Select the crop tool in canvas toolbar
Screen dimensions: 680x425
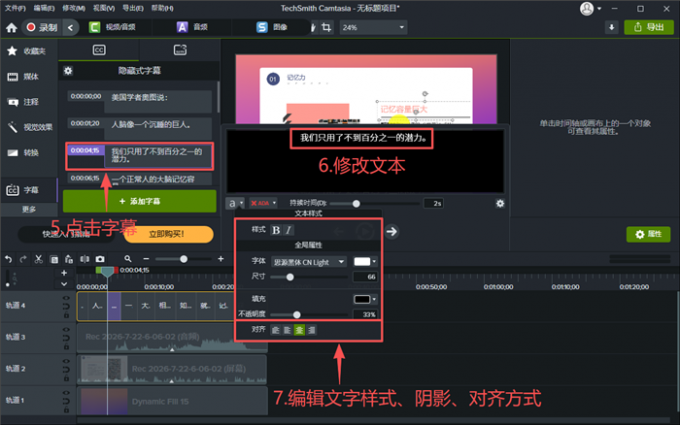326,27
